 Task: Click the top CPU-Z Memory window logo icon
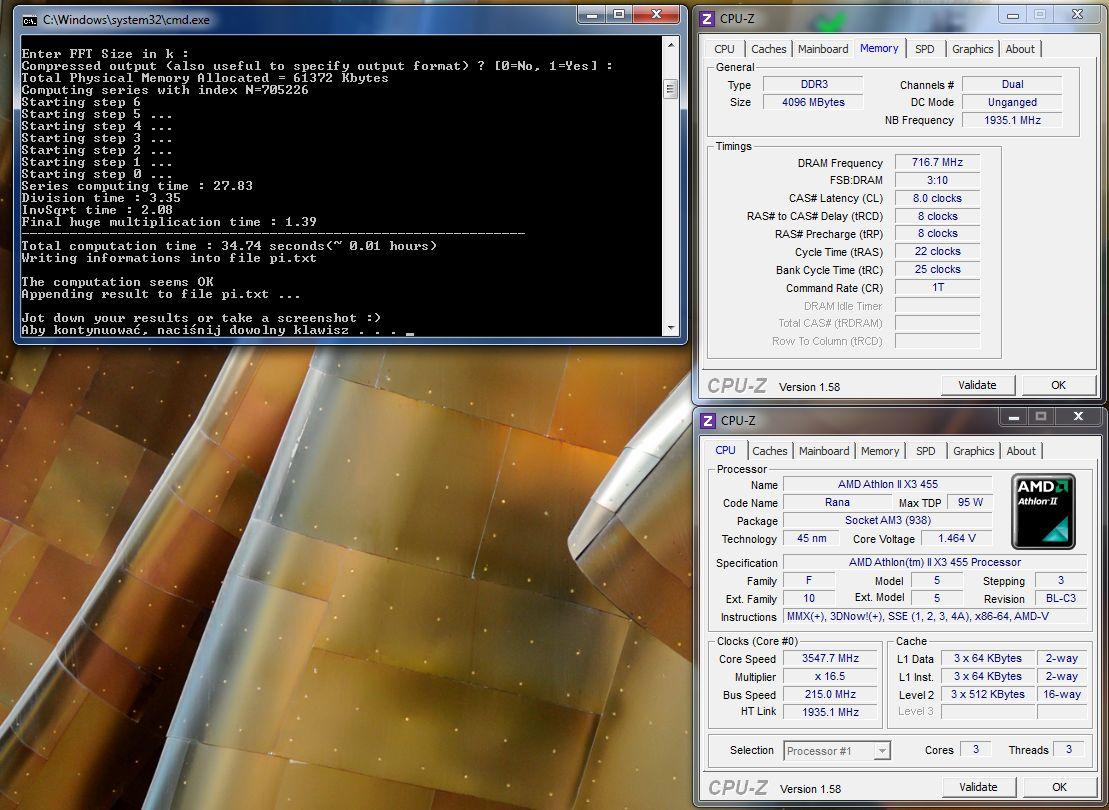coord(707,18)
